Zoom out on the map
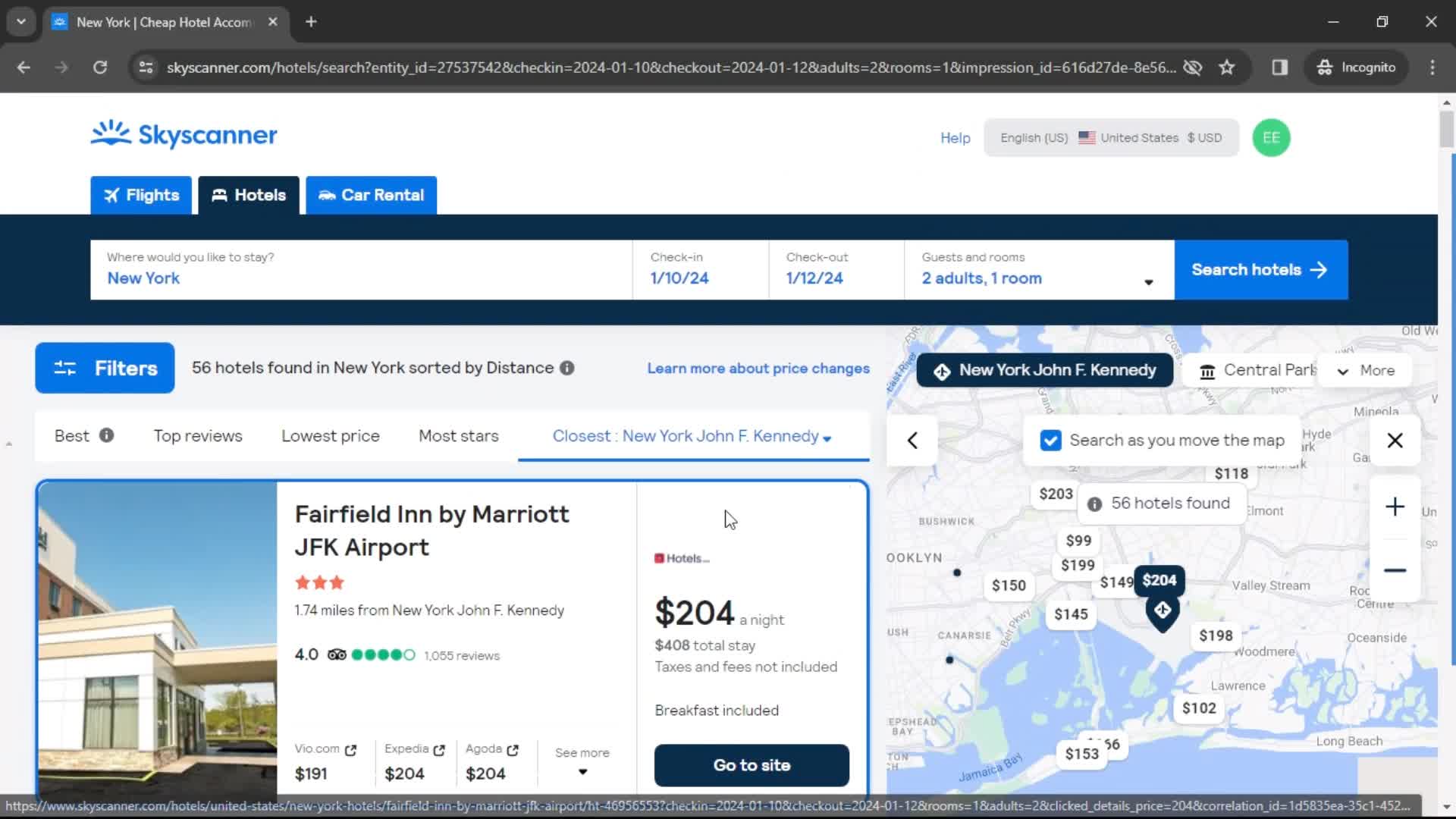This screenshot has height=819, width=1456. pyautogui.click(x=1395, y=570)
